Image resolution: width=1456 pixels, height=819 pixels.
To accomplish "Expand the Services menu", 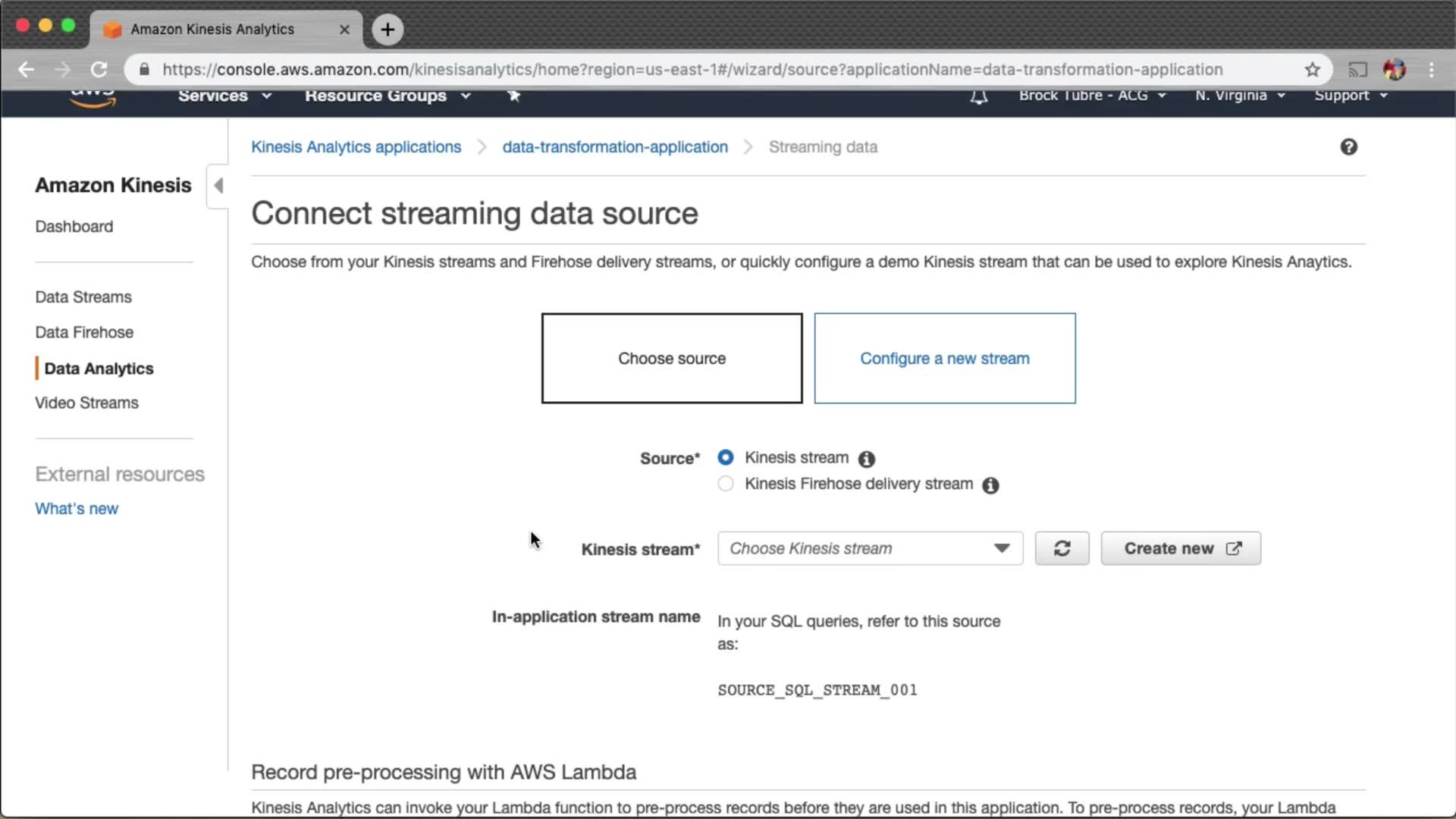I will (224, 96).
